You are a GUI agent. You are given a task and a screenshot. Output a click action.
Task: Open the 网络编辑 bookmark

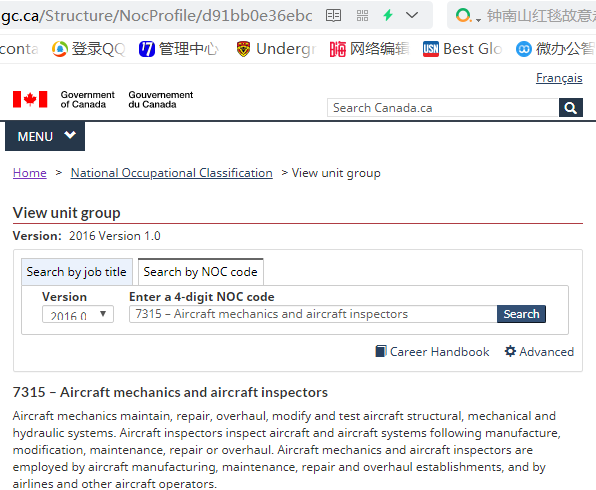[369, 49]
